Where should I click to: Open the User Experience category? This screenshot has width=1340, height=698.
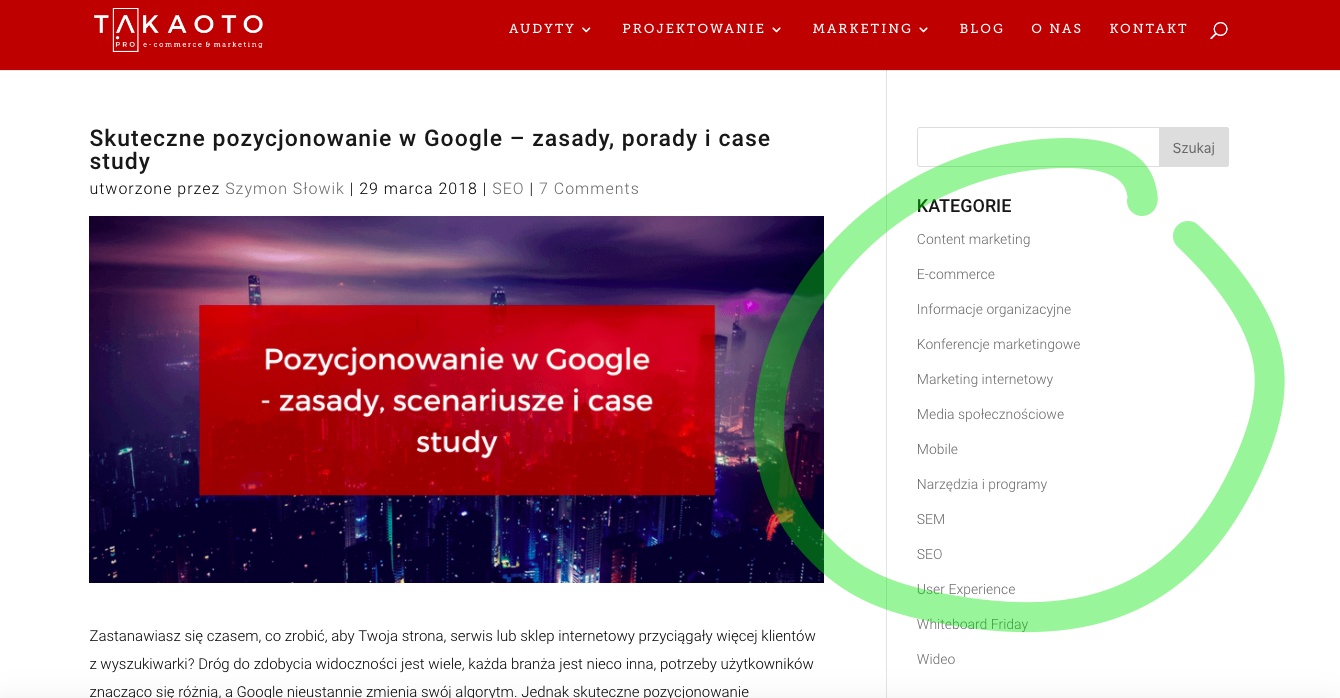point(966,589)
